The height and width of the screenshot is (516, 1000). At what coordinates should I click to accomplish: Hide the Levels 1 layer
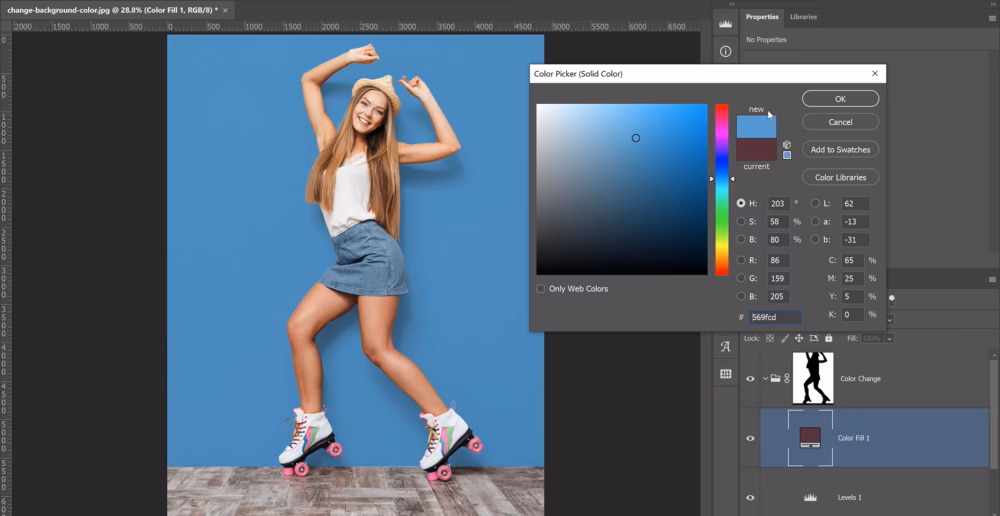click(x=751, y=498)
